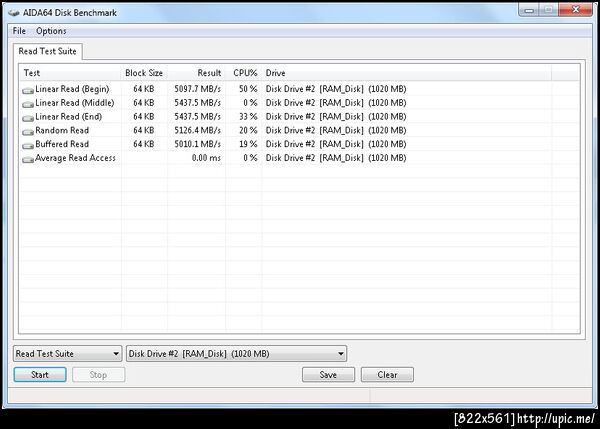
Task: Click the Linear Read (Begin) drive icon
Action: (28, 90)
